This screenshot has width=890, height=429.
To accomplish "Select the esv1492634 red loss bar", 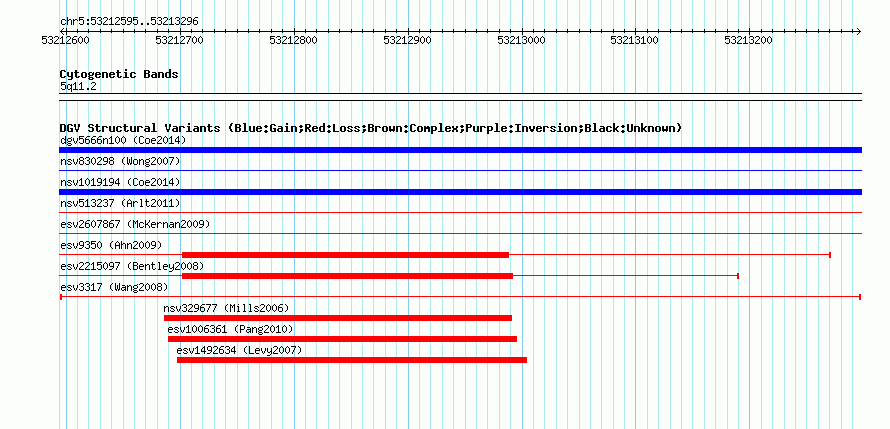I will (x=352, y=360).
